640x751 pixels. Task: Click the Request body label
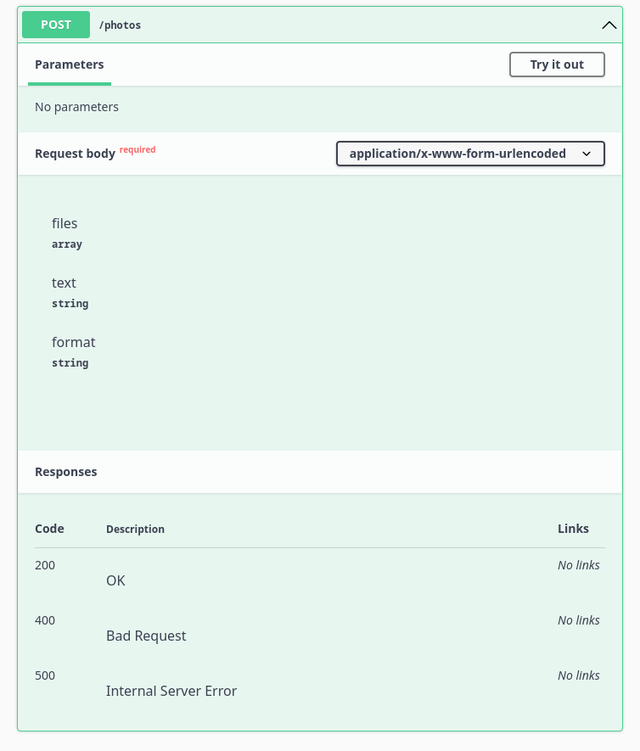[x=75, y=154]
